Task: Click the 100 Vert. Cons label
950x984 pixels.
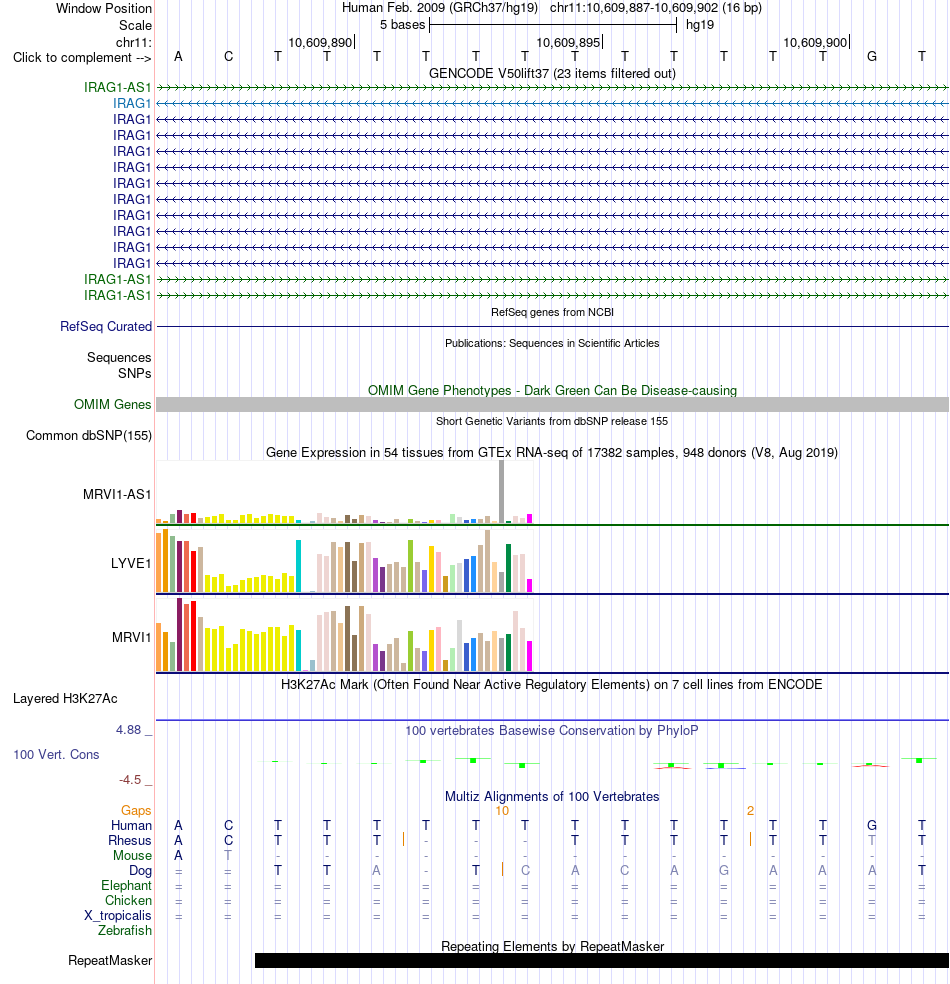Action: [56, 754]
